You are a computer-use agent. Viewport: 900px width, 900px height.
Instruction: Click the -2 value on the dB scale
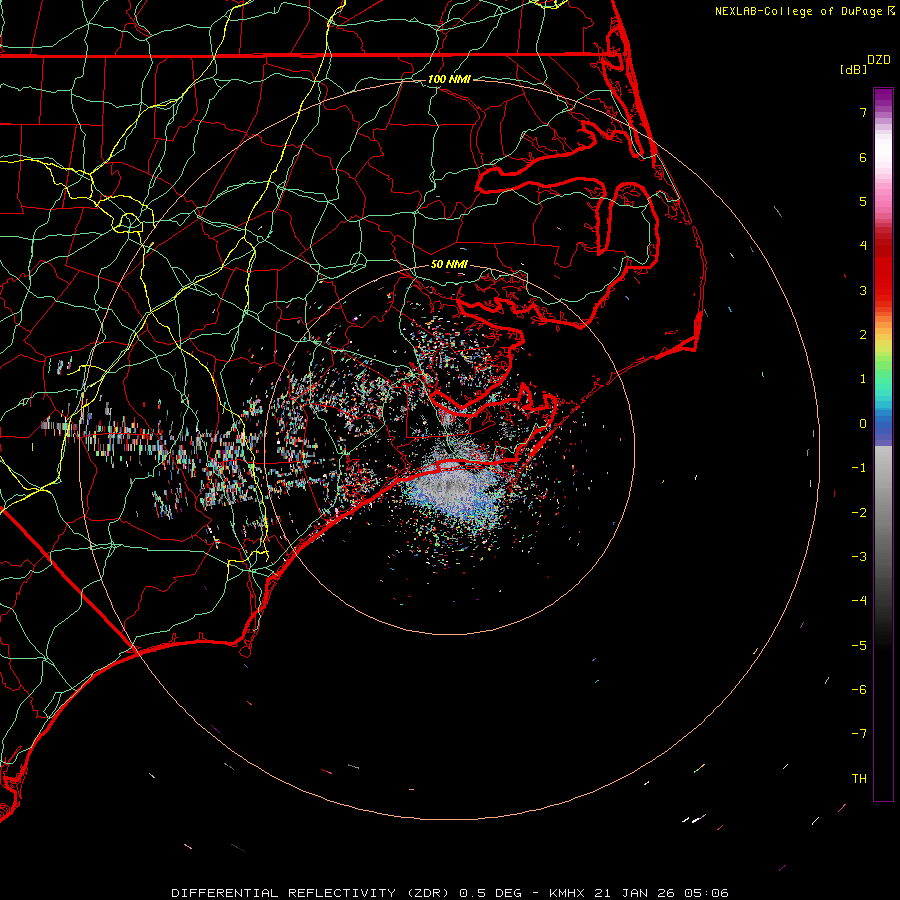tap(858, 513)
